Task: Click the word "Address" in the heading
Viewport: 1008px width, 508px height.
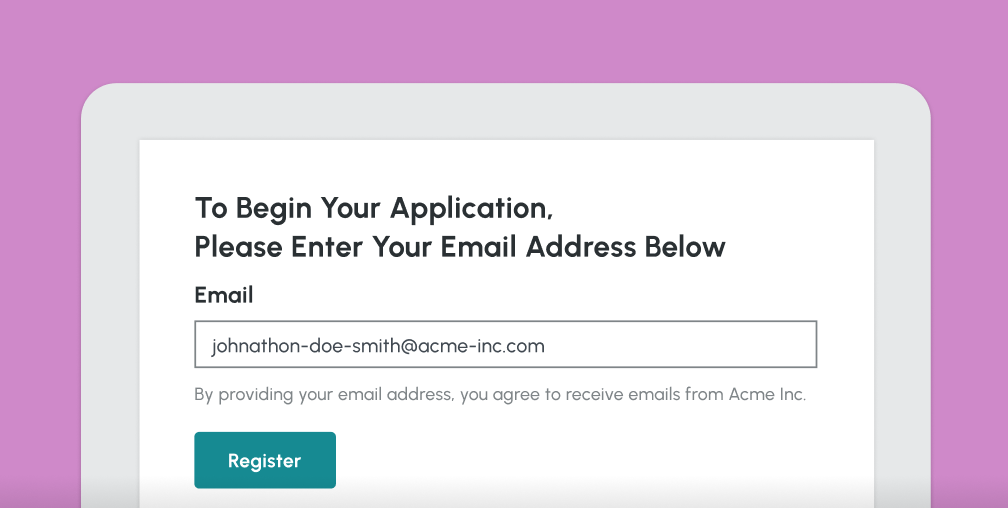Action: (581, 246)
